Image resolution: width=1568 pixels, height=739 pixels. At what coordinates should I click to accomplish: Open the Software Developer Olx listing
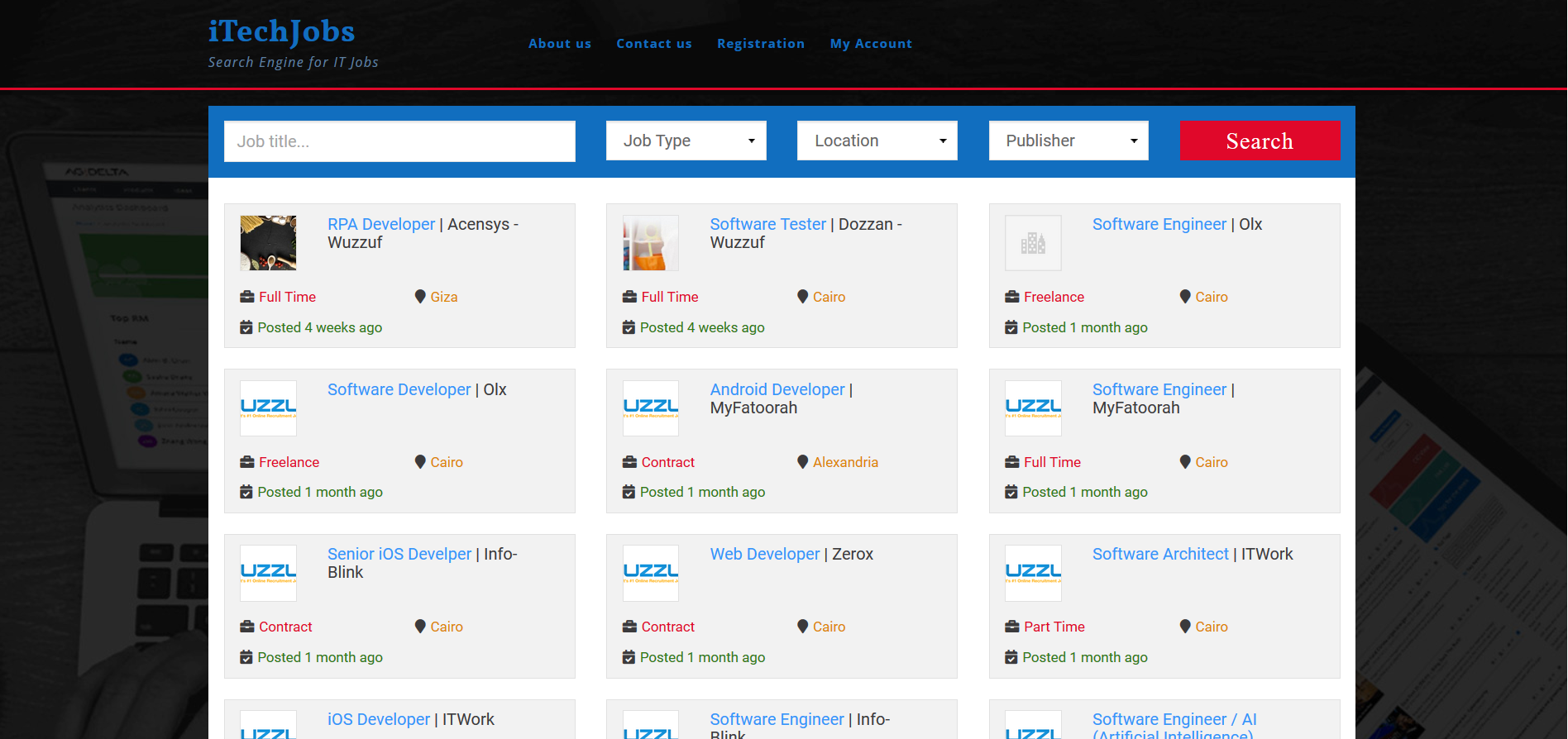pos(399,389)
